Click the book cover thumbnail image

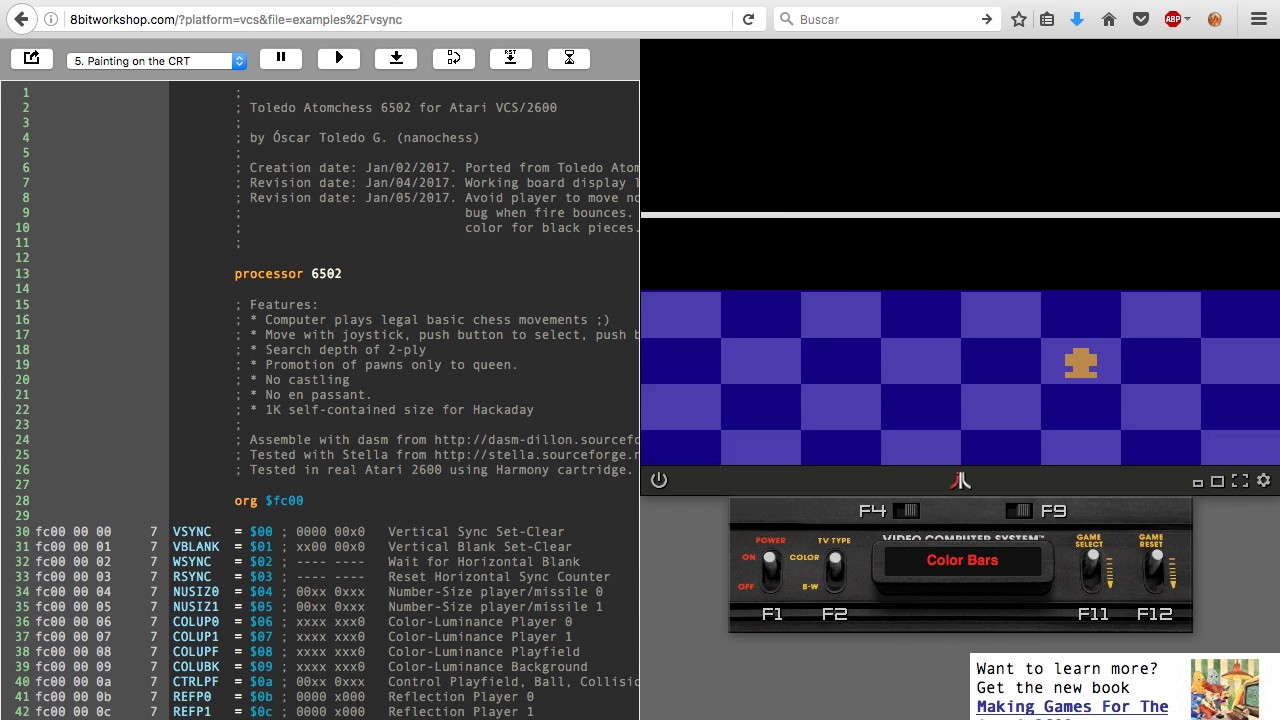point(1225,689)
